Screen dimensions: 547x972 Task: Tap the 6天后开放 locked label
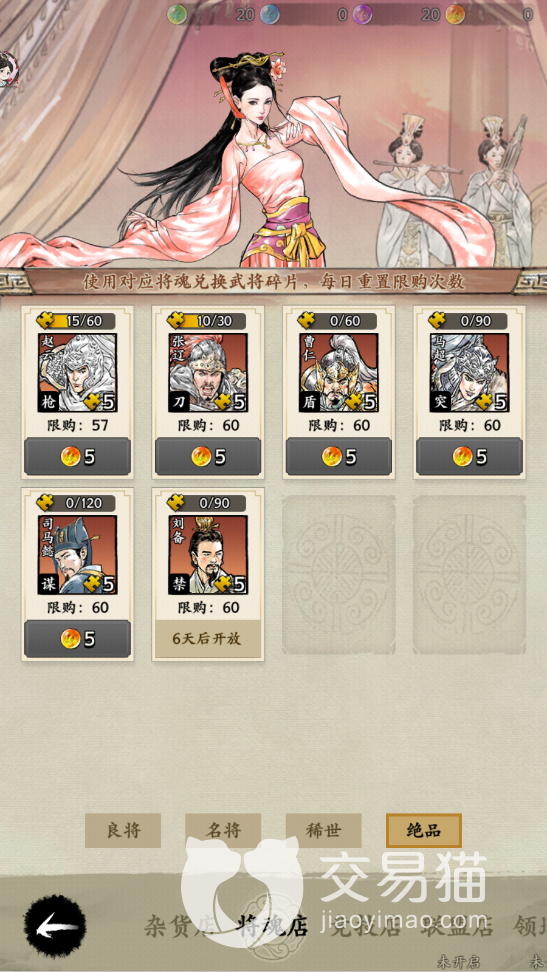(208, 638)
